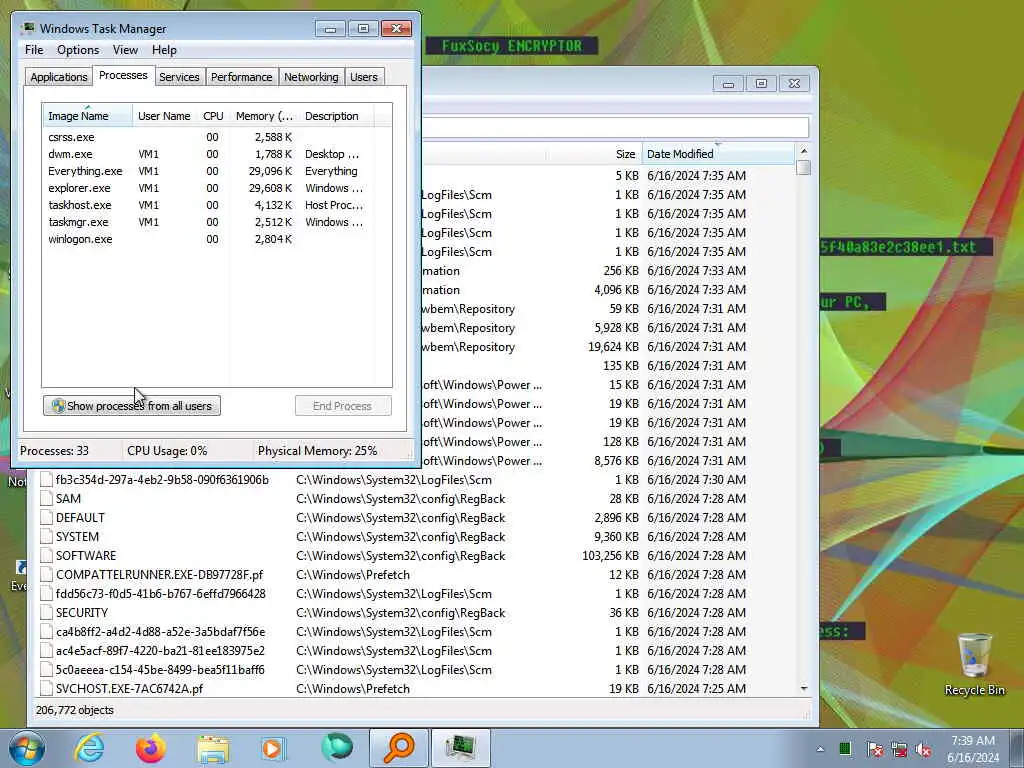This screenshot has height=768, width=1024.
Task: Click the Everything vertical scrollbar thumb
Action: click(x=804, y=167)
